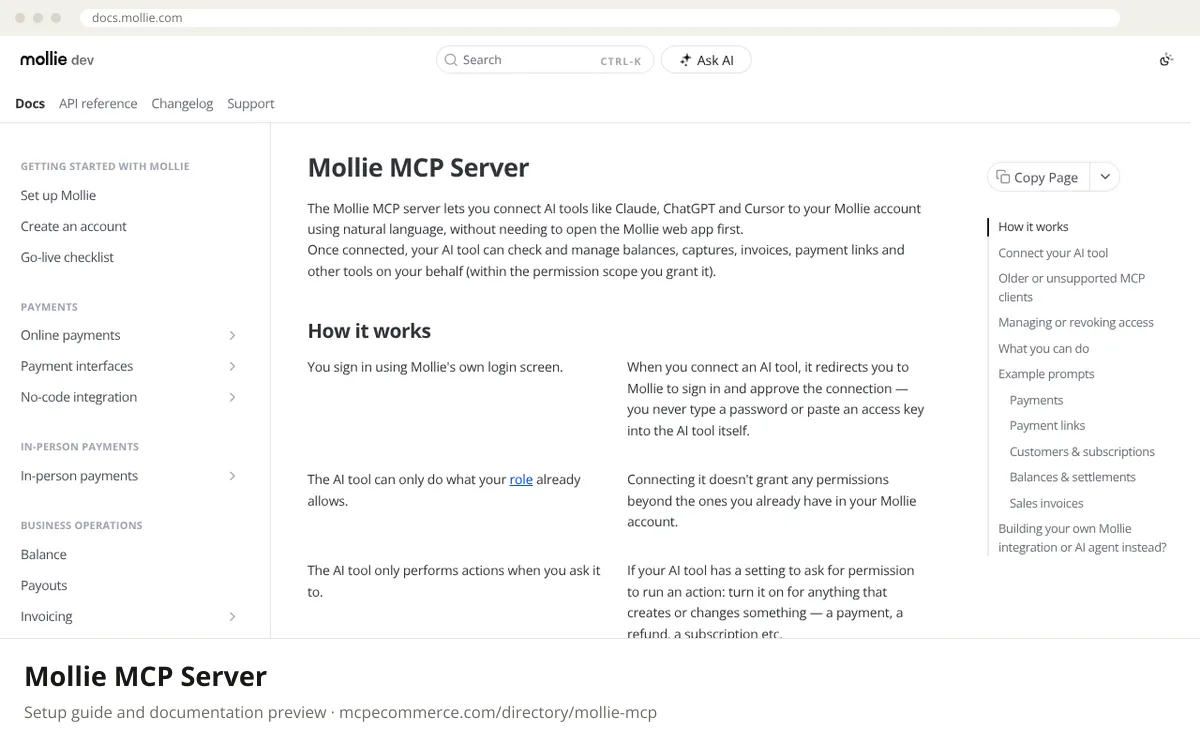Jump to What you can do

pos(1043,348)
